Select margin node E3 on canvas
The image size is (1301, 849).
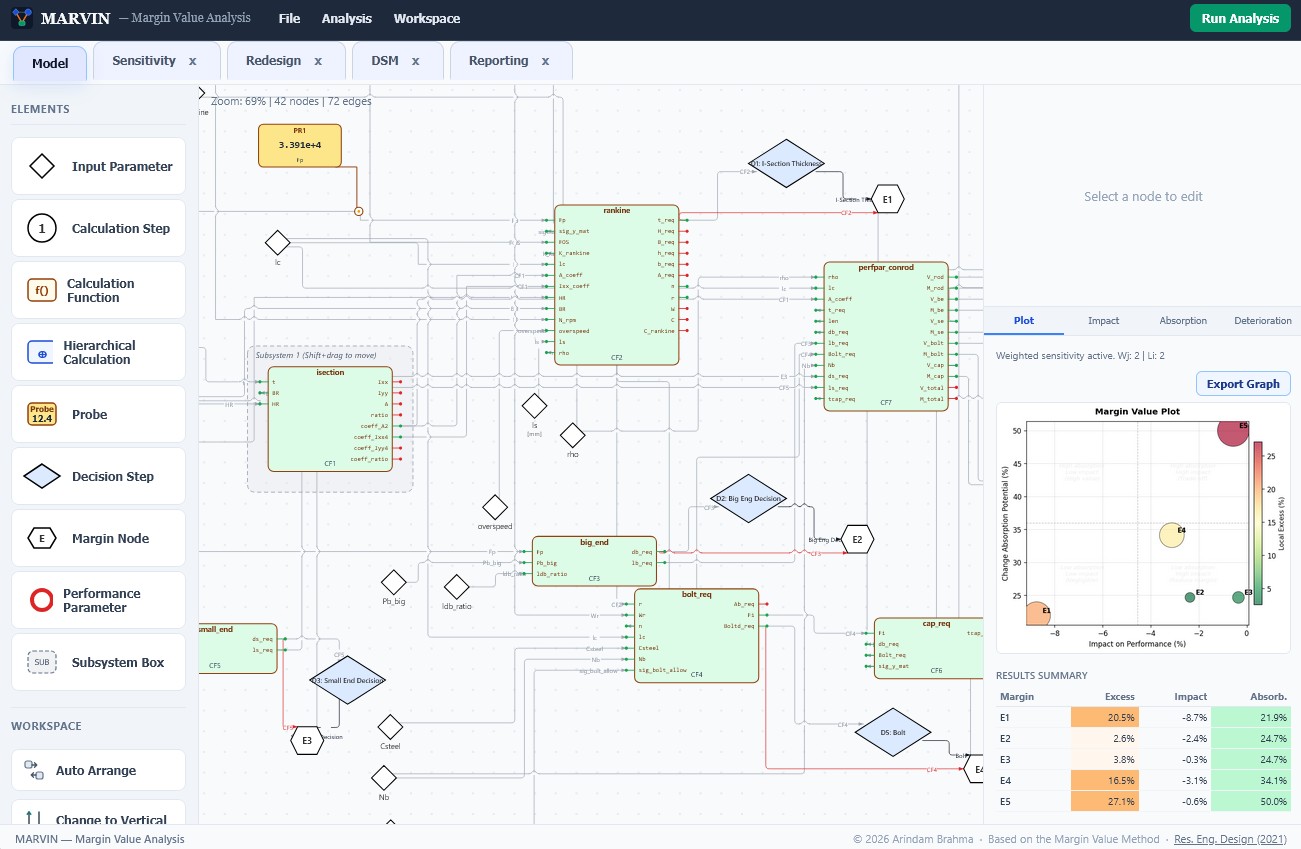pyautogui.click(x=307, y=741)
